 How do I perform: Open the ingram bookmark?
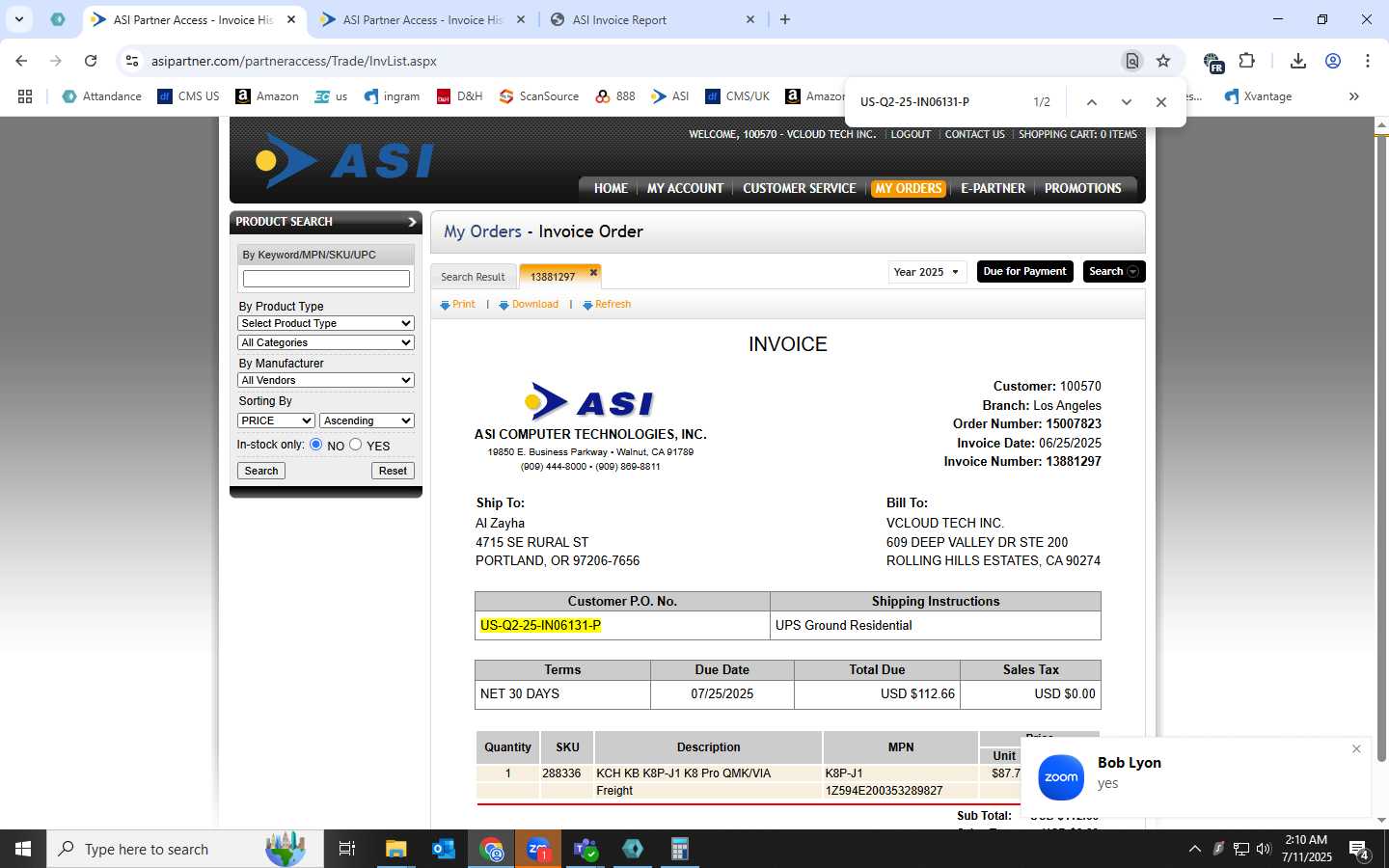[x=392, y=96]
